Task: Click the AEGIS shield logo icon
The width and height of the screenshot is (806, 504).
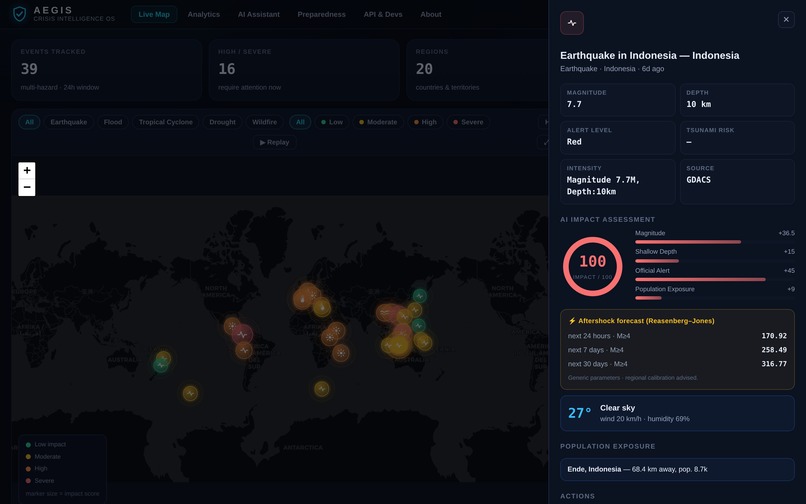Action: 20,14
